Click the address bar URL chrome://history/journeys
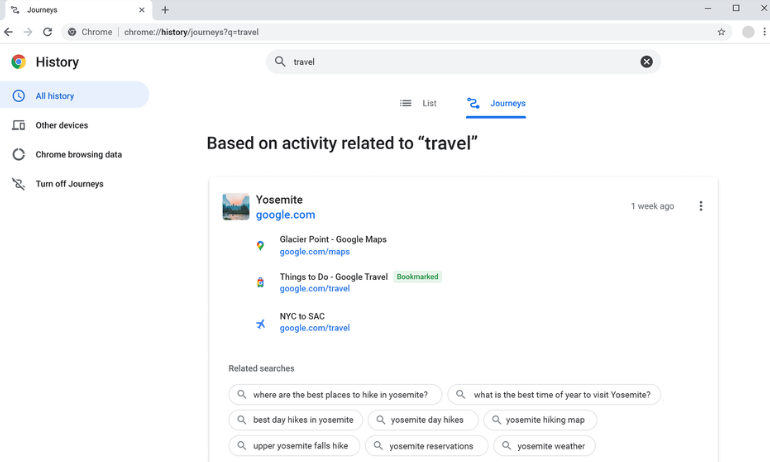Screen dimensions: 770x462 pos(191,32)
